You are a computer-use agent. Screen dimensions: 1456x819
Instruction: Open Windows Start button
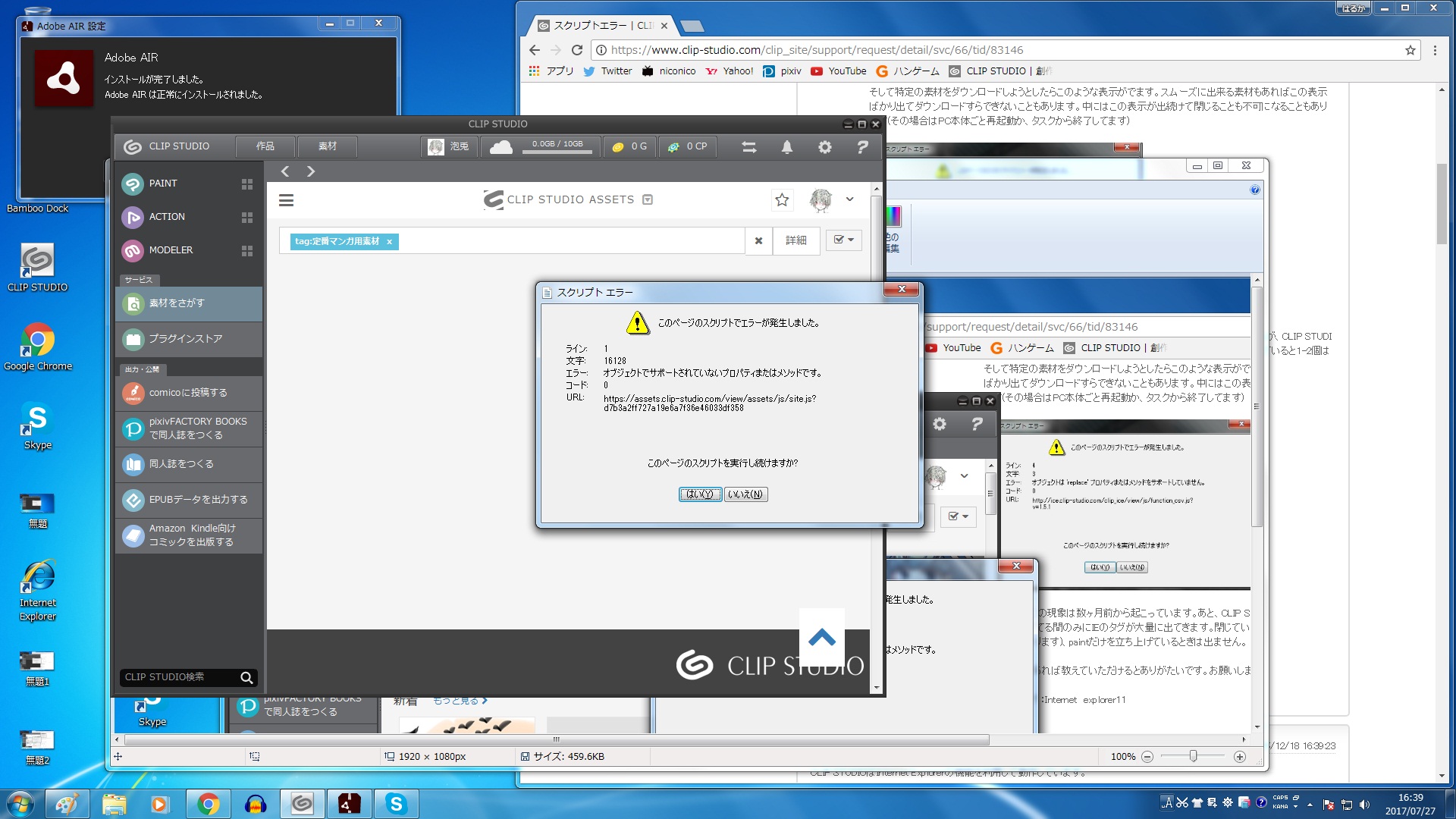point(20,804)
